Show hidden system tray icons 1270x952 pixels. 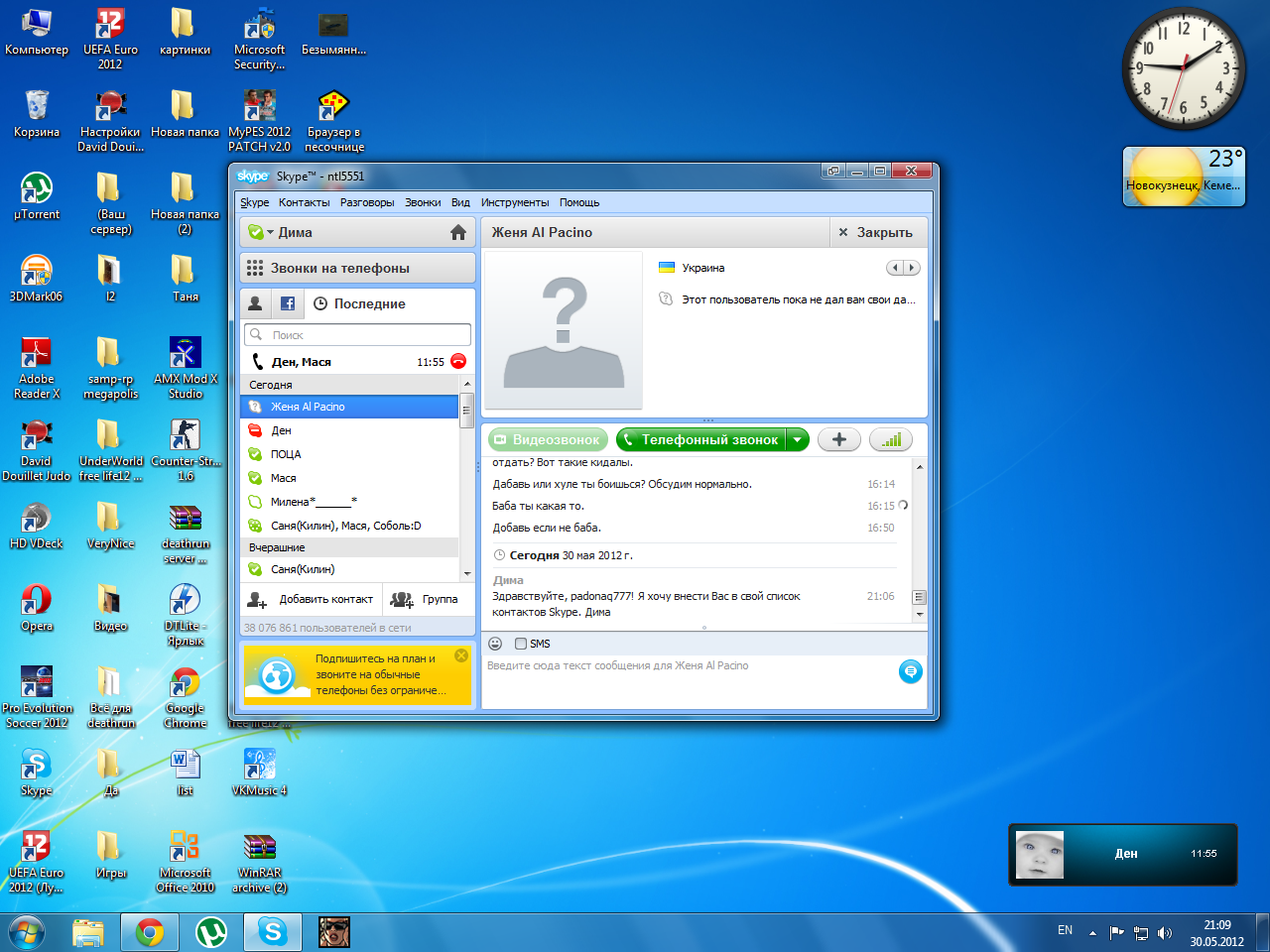click(x=1092, y=932)
